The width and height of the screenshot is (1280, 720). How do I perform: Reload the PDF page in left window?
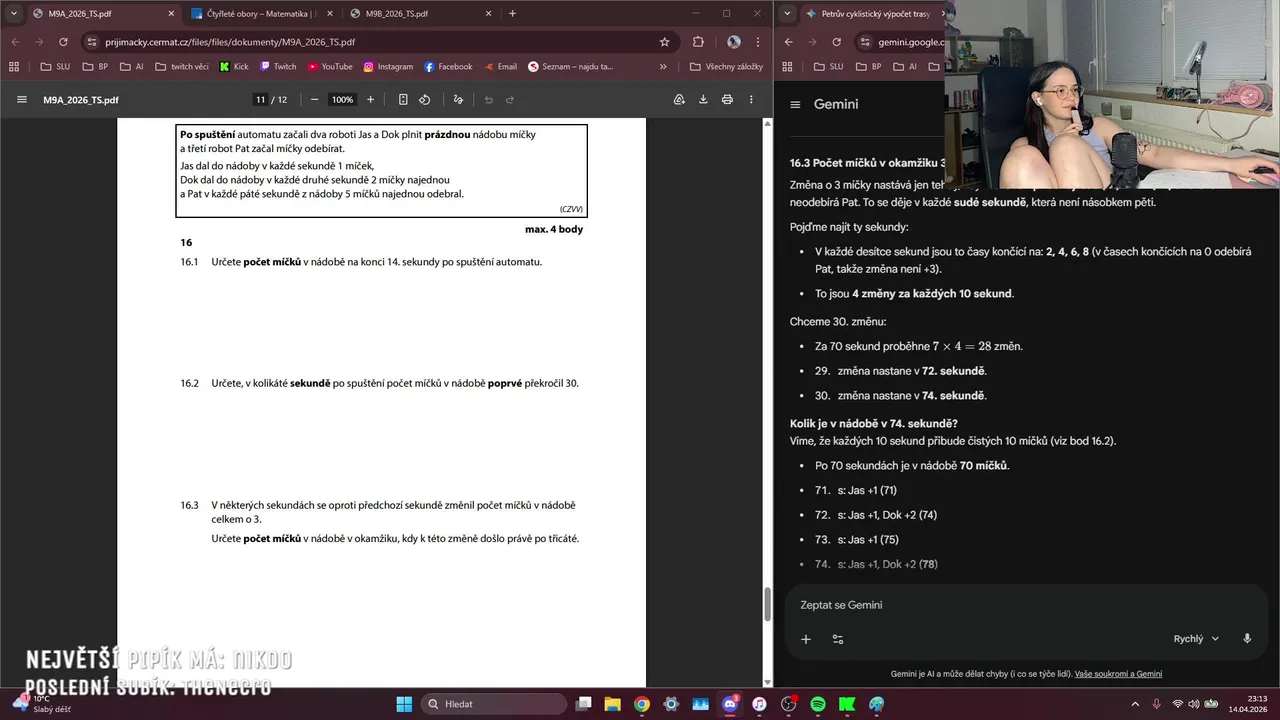click(63, 42)
